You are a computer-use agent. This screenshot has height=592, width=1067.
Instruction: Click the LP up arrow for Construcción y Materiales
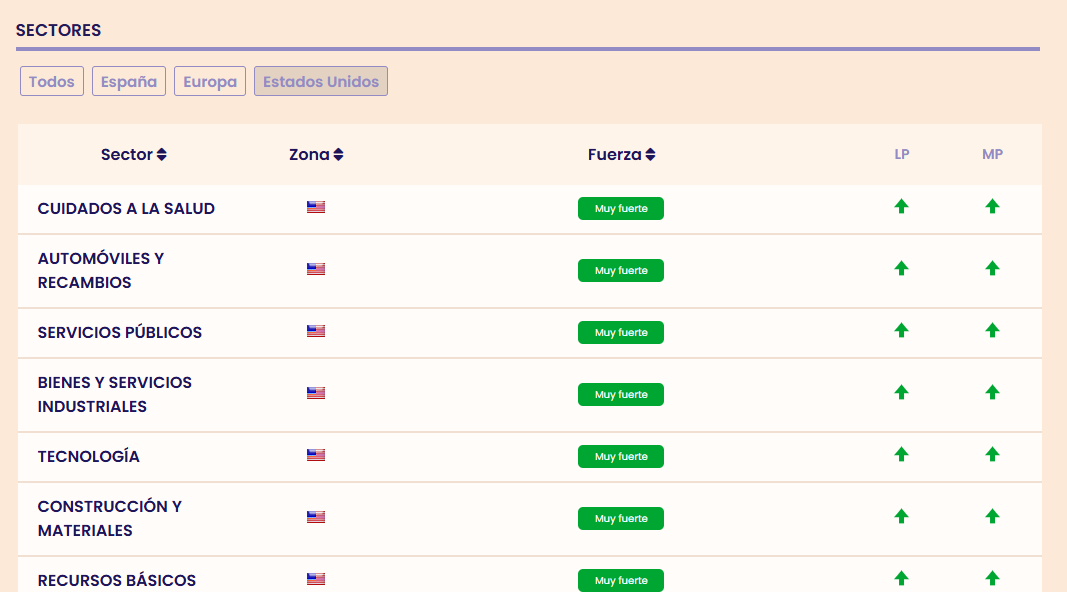tap(901, 516)
